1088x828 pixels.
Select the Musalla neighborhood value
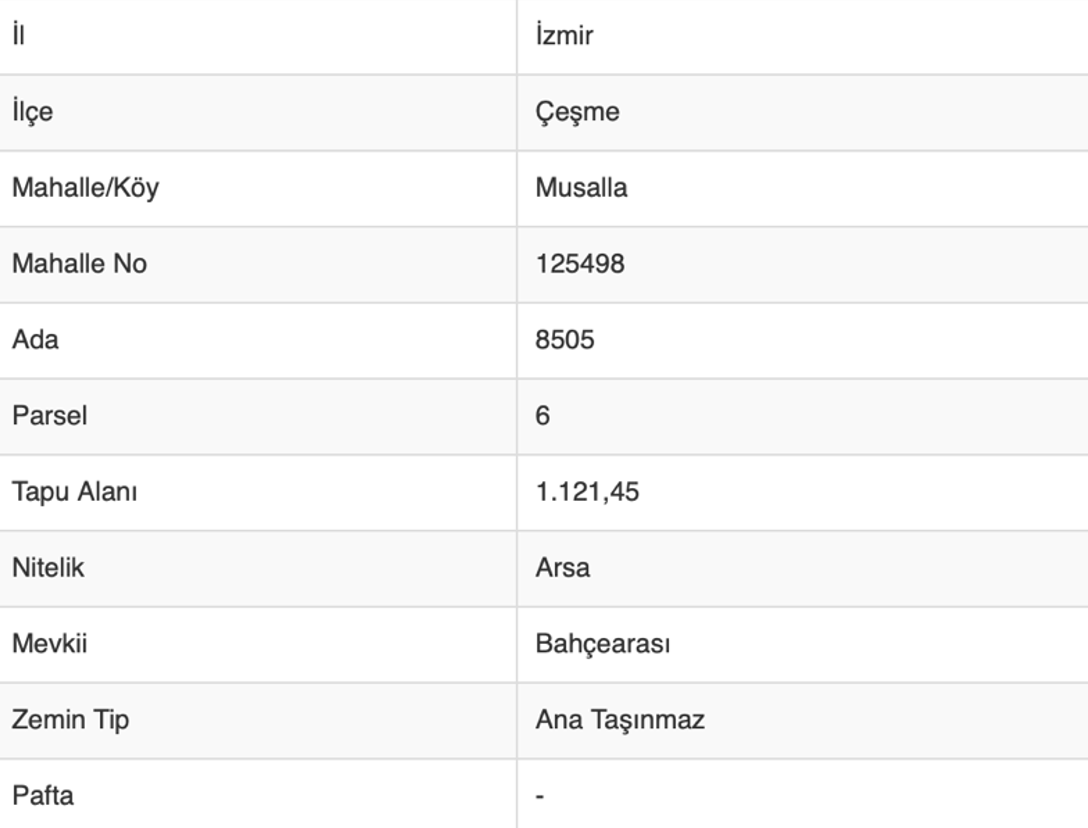(x=581, y=188)
